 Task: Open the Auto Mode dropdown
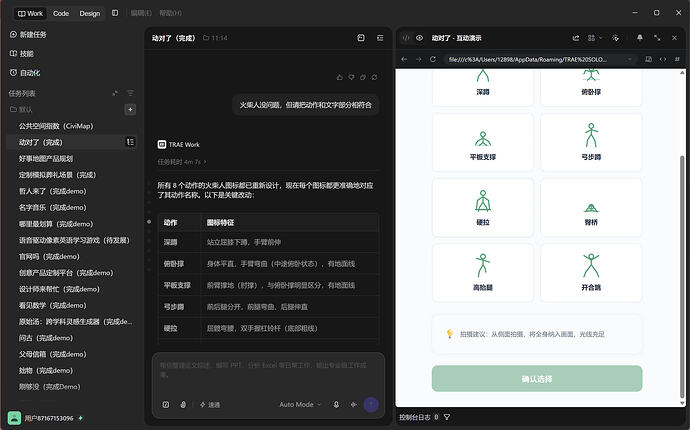click(x=300, y=404)
